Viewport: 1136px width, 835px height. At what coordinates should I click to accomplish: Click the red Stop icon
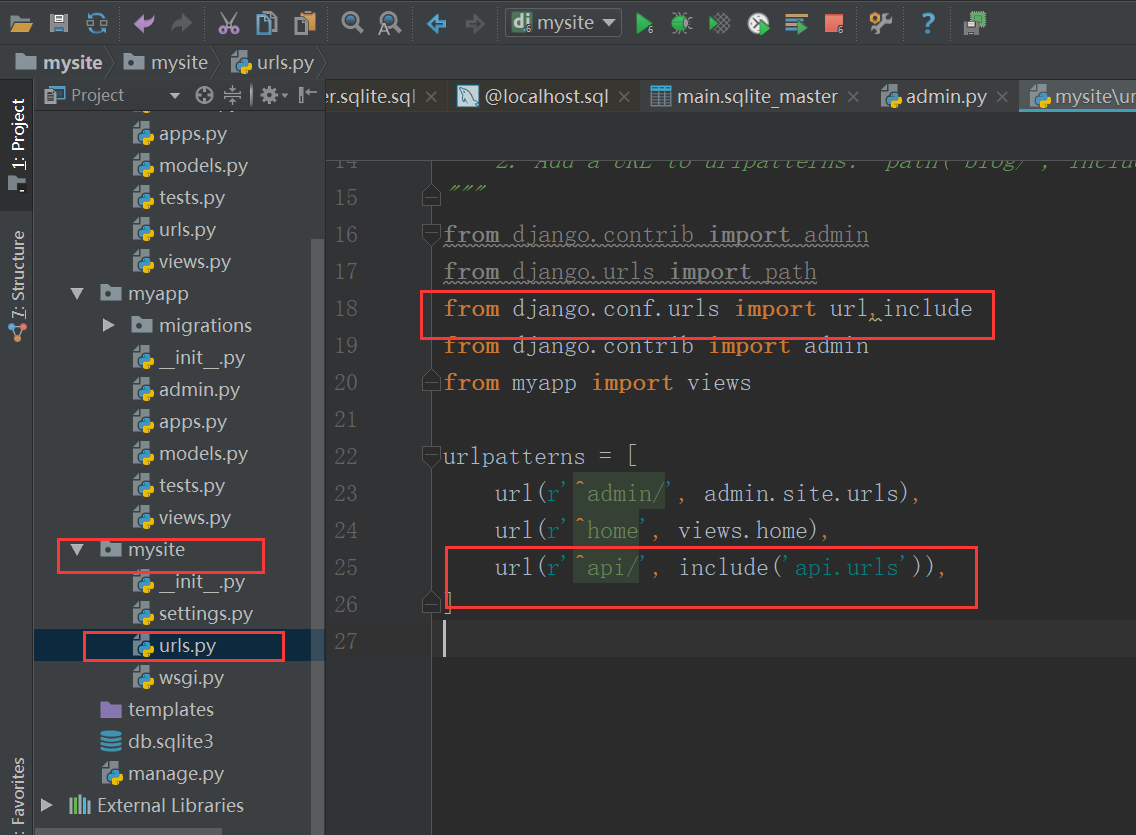[834, 23]
